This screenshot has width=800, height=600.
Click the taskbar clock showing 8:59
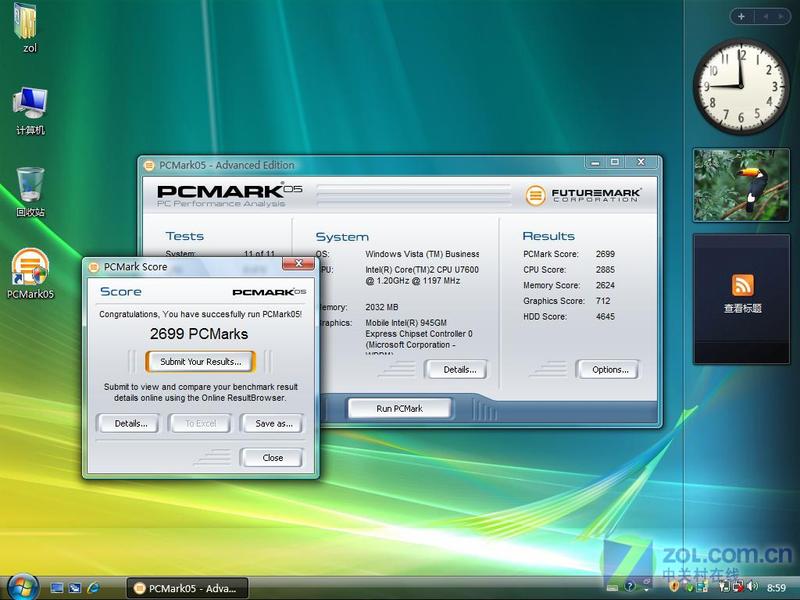tap(776, 588)
